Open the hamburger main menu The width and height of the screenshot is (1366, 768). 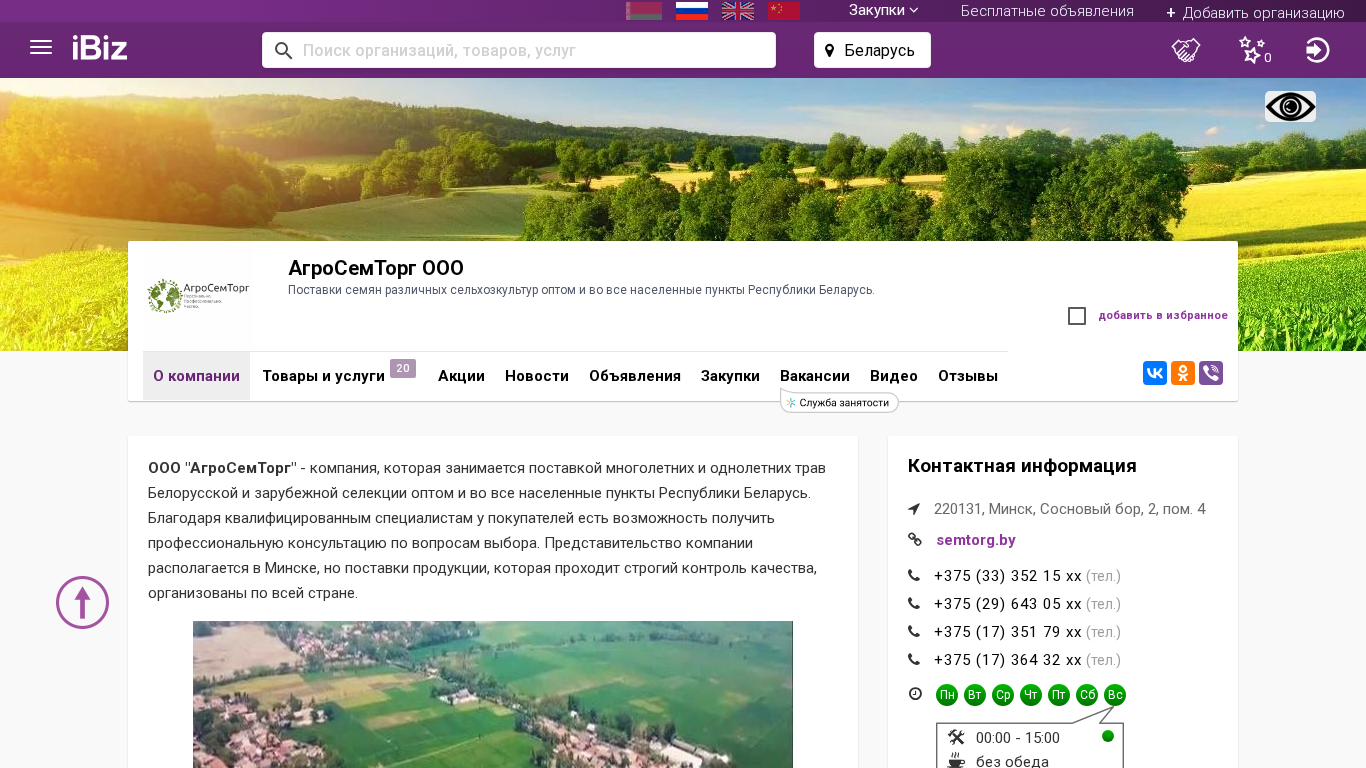[41, 47]
